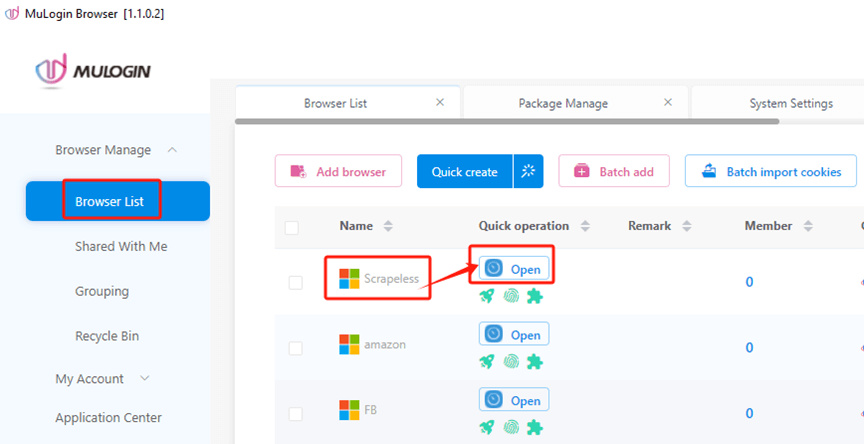Image resolution: width=864 pixels, height=444 pixels.
Task: Click the puzzle extension icon in Scrapeless row
Action: [x=534, y=296]
